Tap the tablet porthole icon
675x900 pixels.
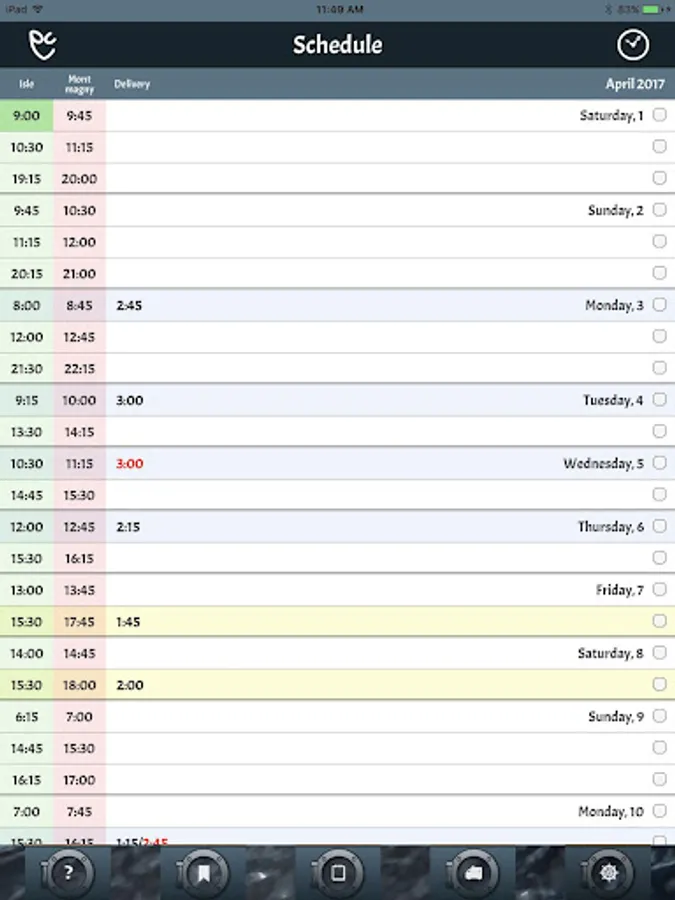click(x=338, y=873)
